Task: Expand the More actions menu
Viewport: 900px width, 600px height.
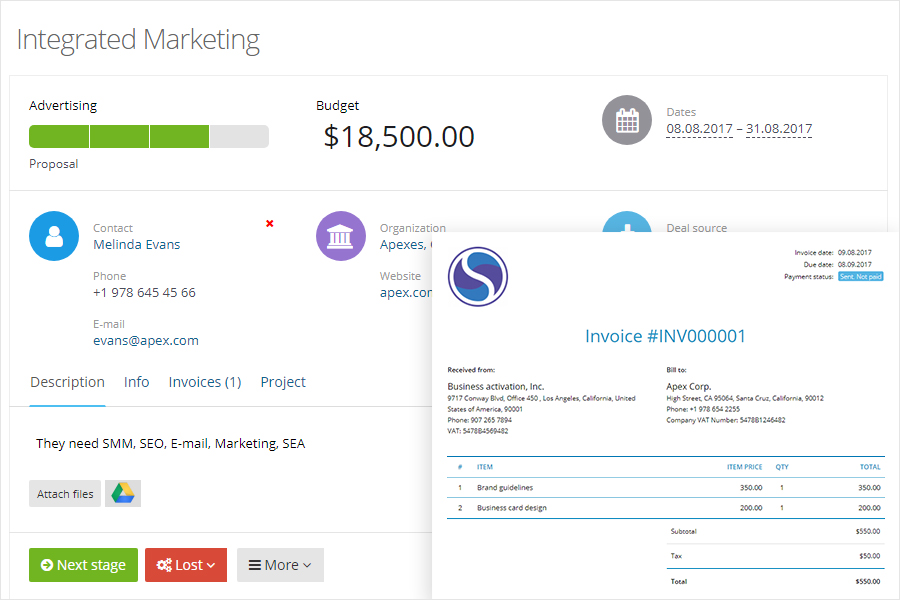Action: pyautogui.click(x=280, y=565)
